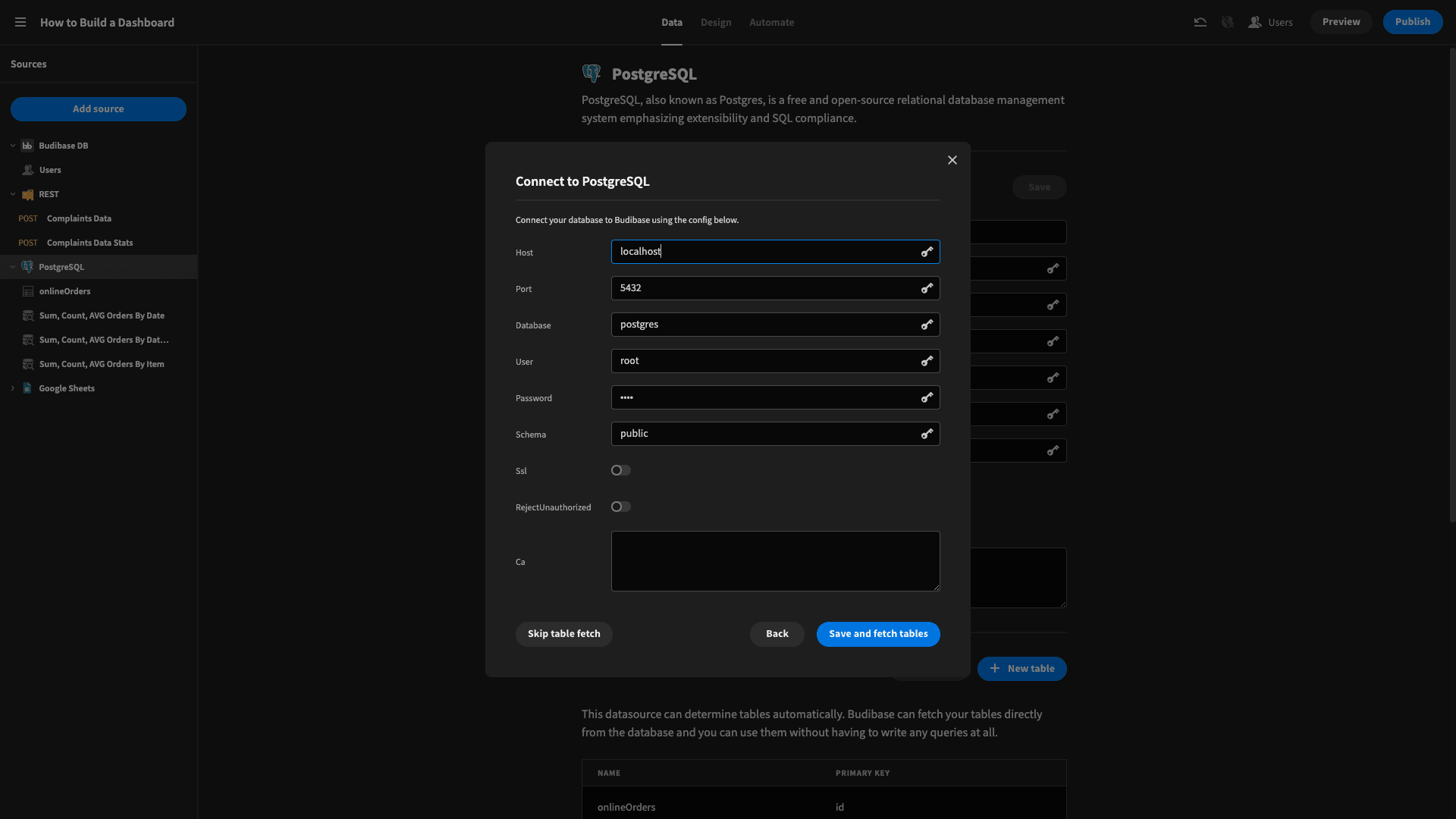This screenshot has width=1456, height=819.
Task: Open the hamburger menu icon
Action: tap(20, 22)
